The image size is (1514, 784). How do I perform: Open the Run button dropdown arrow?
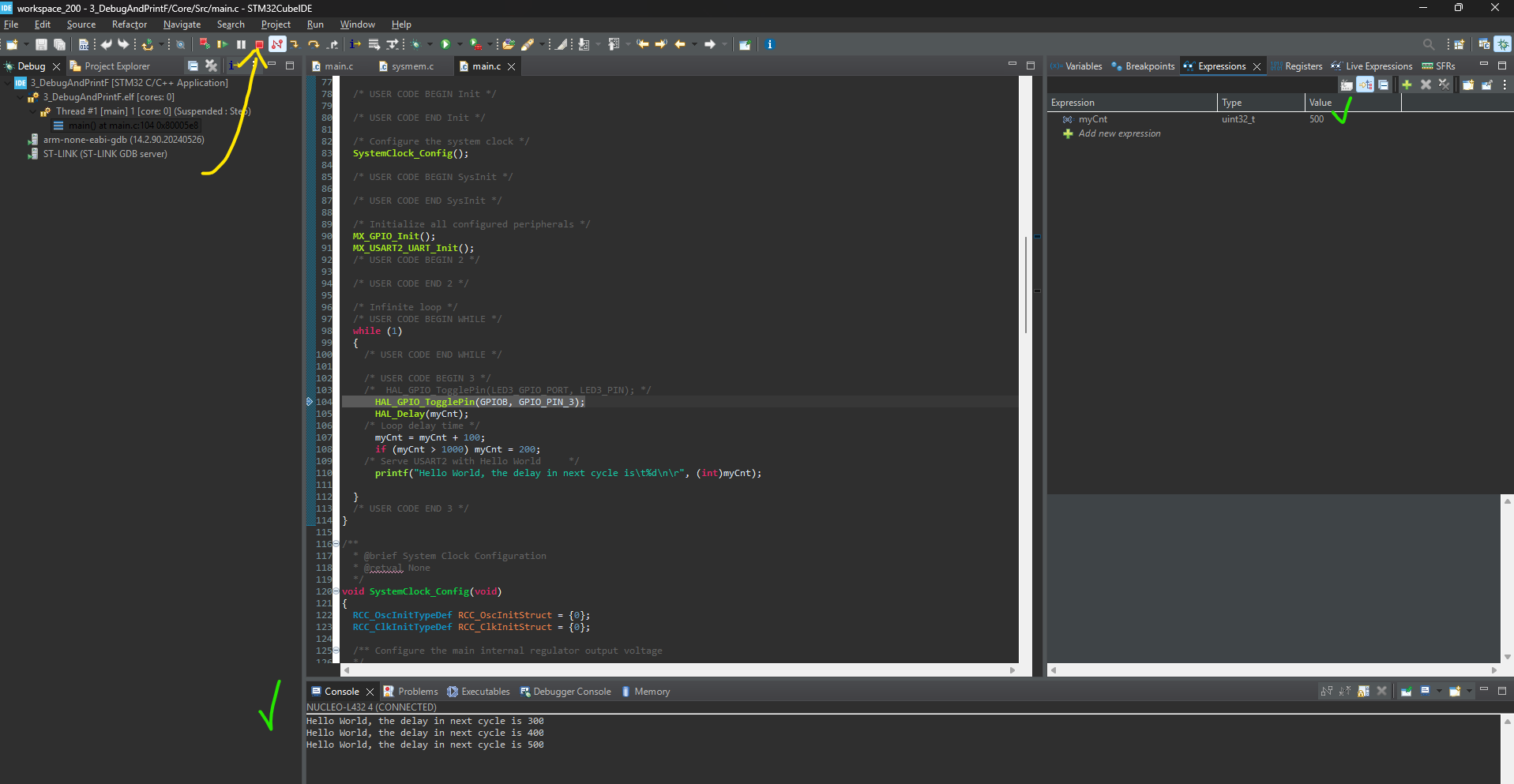click(460, 45)
